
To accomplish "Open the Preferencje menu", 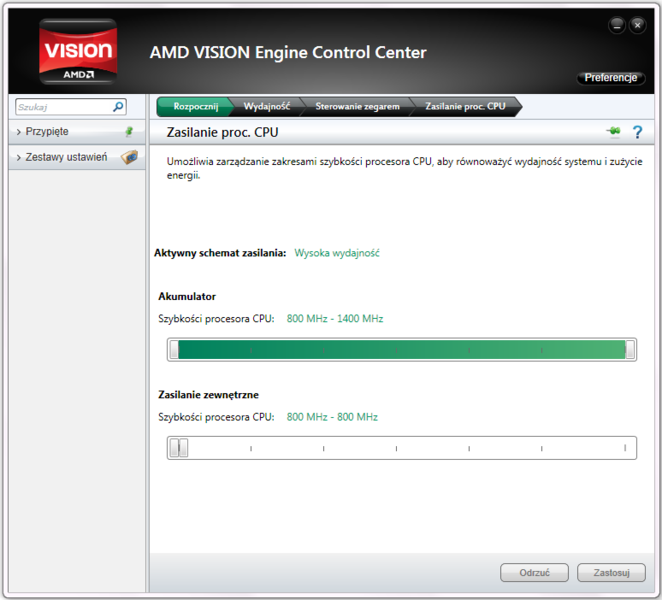I will [x=610, y=78].
